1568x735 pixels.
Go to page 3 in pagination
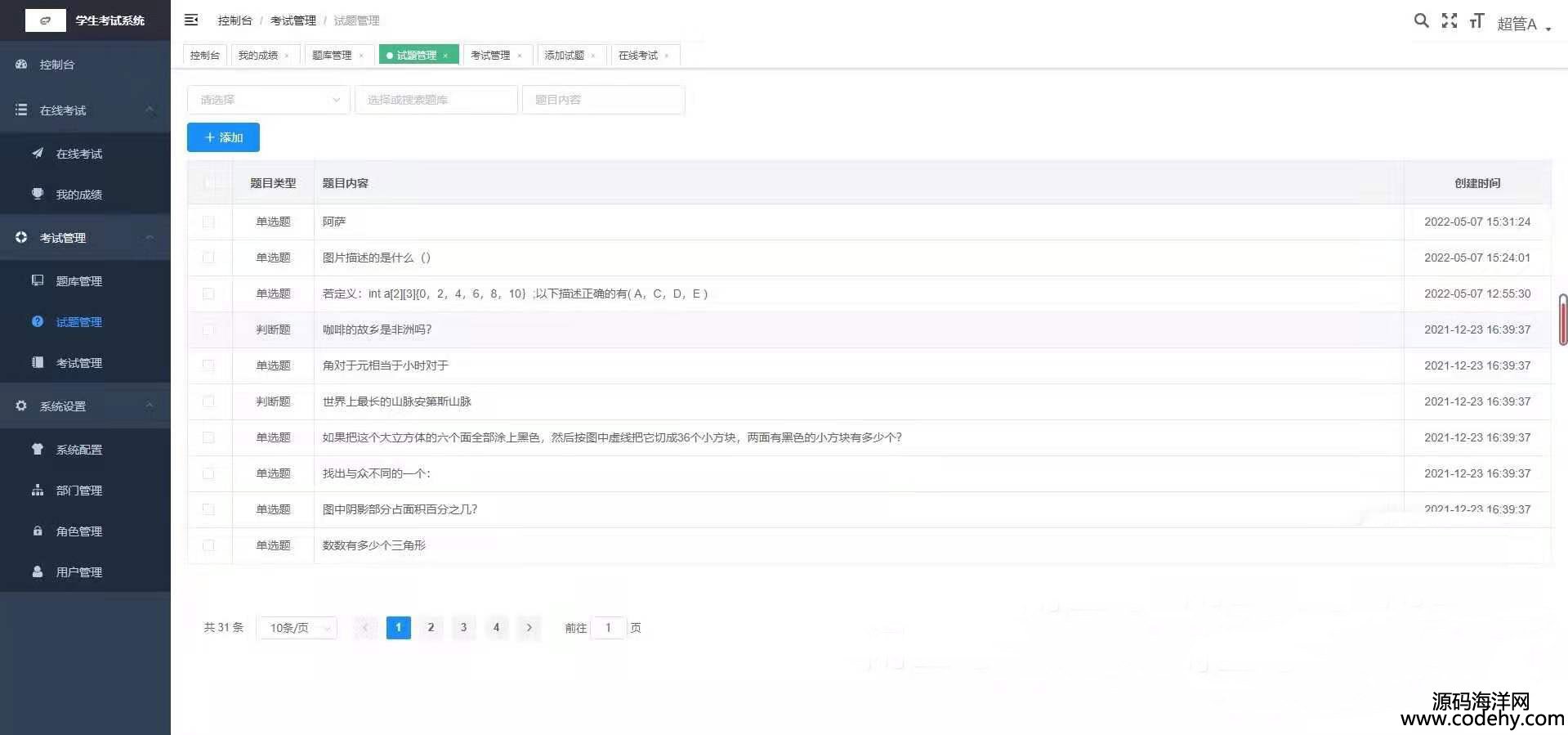pos(463,628)
